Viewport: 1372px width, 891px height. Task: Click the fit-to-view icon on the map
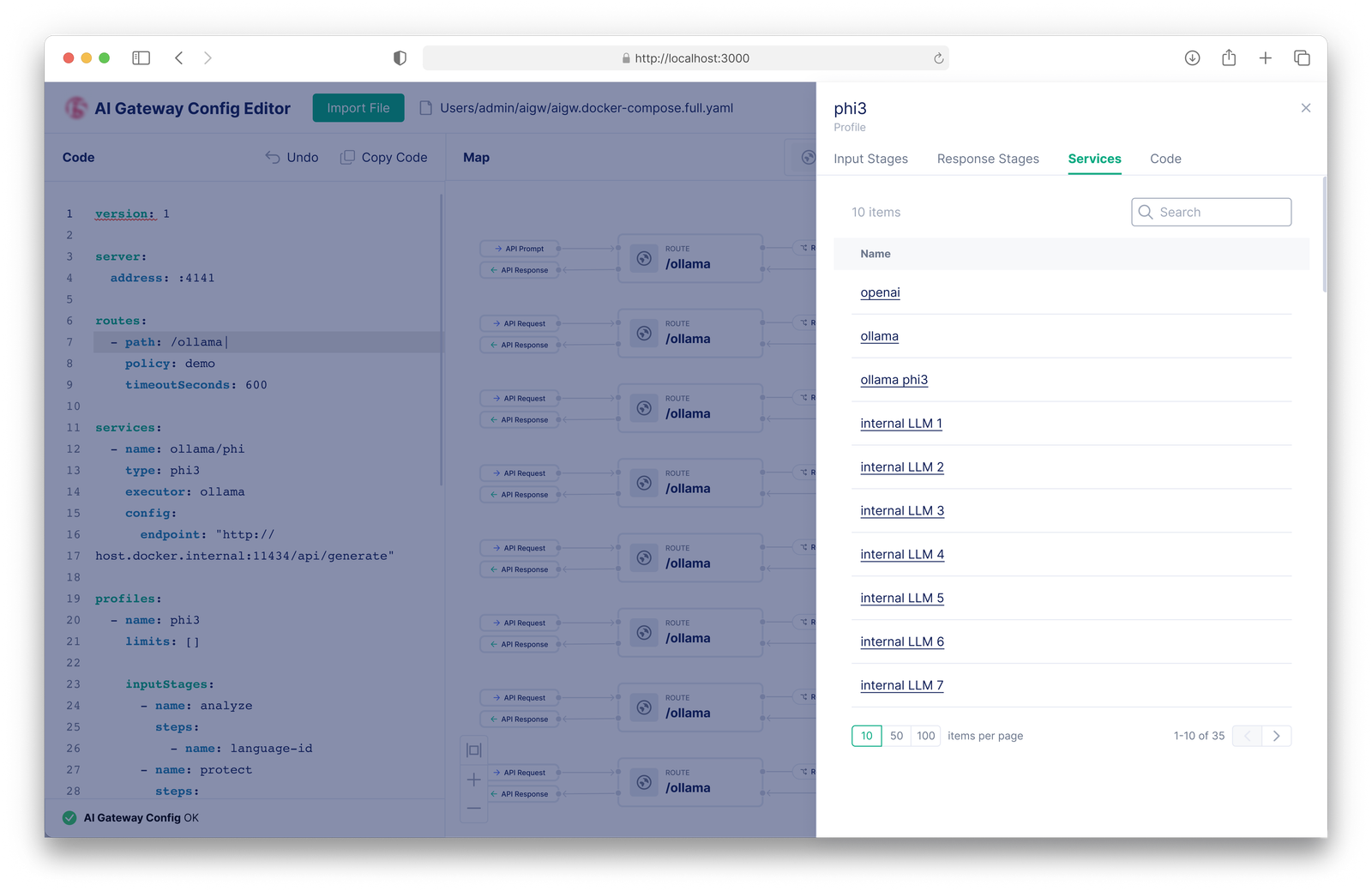coord(473,750)
